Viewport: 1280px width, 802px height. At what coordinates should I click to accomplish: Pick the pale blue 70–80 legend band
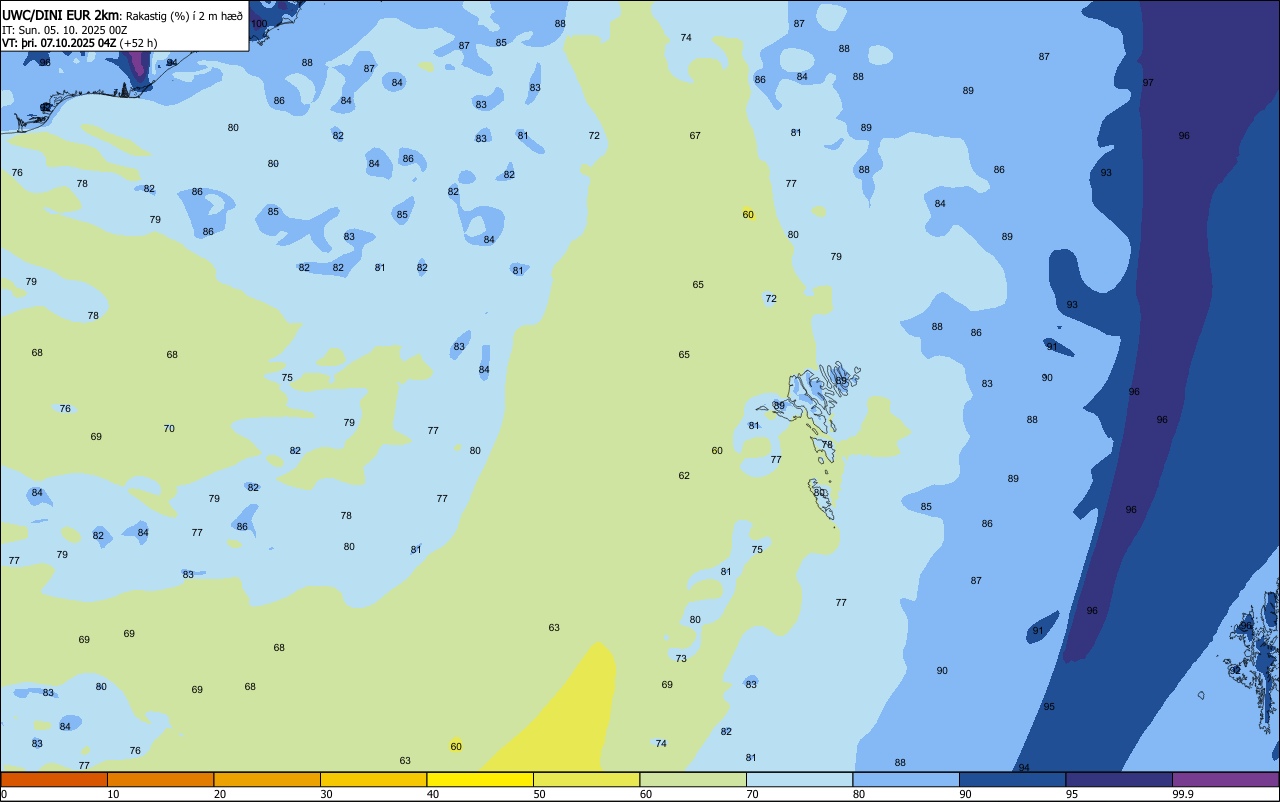click(799, 779)
